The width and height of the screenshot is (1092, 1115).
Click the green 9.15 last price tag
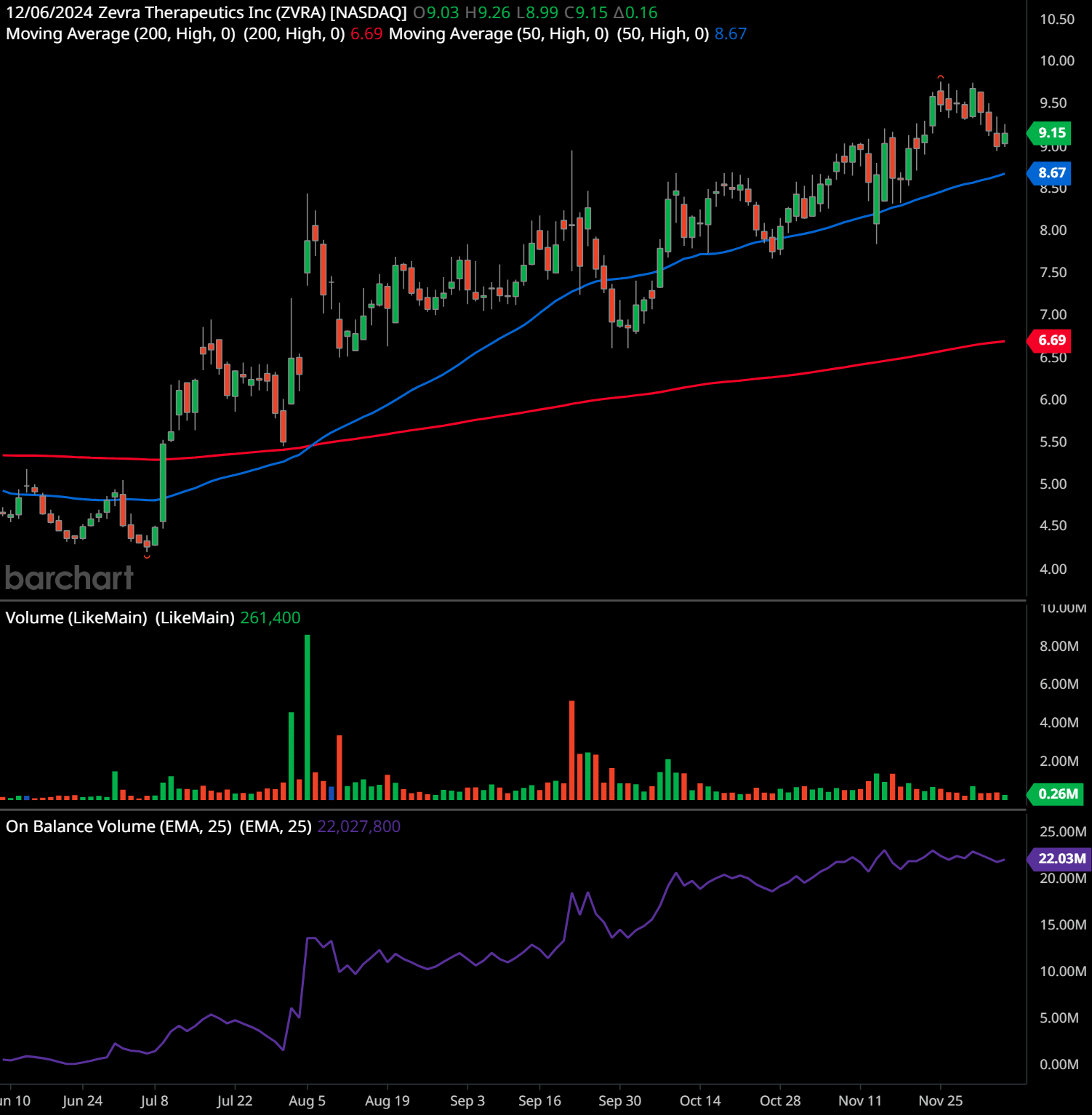1051,133
